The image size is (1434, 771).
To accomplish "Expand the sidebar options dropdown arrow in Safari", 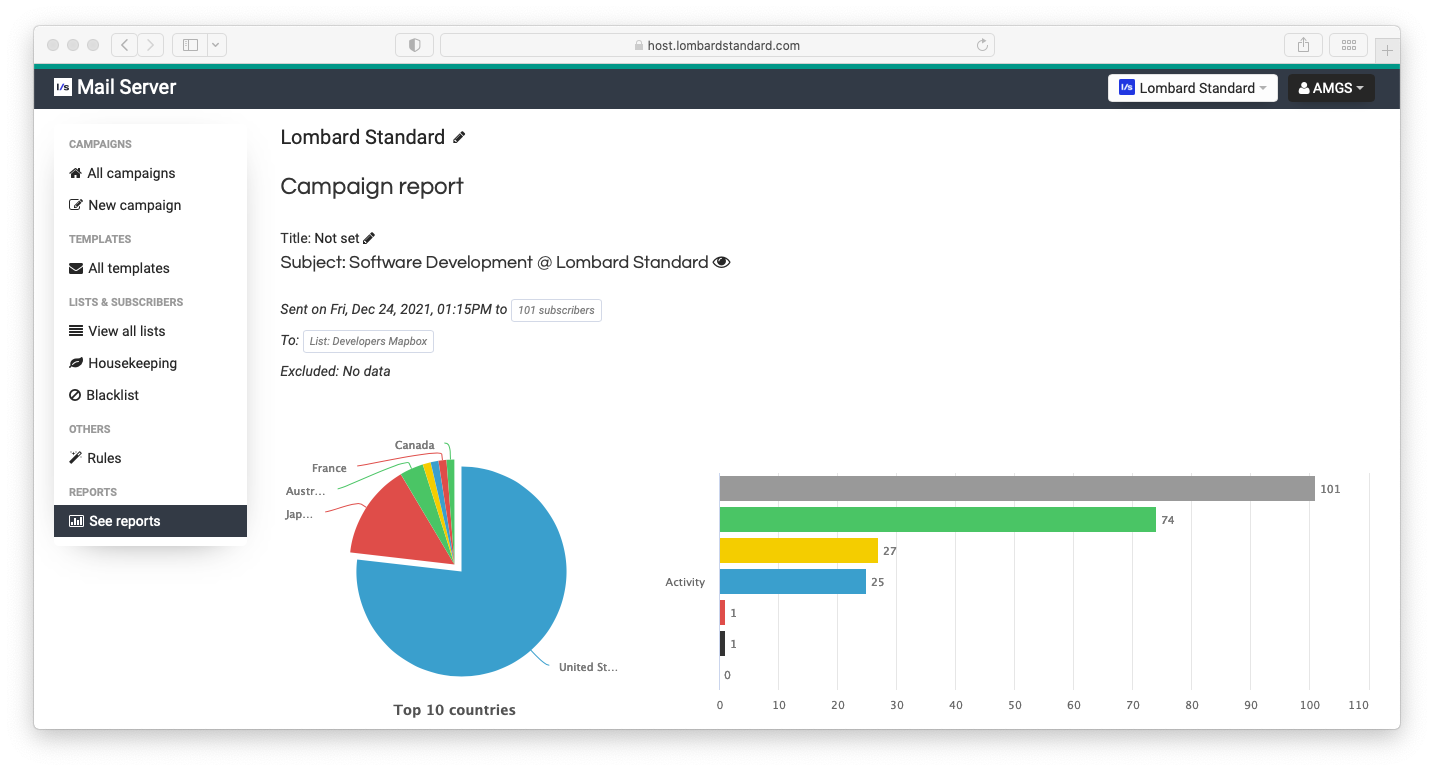I will pyautogui.click(x=216, y=45).
